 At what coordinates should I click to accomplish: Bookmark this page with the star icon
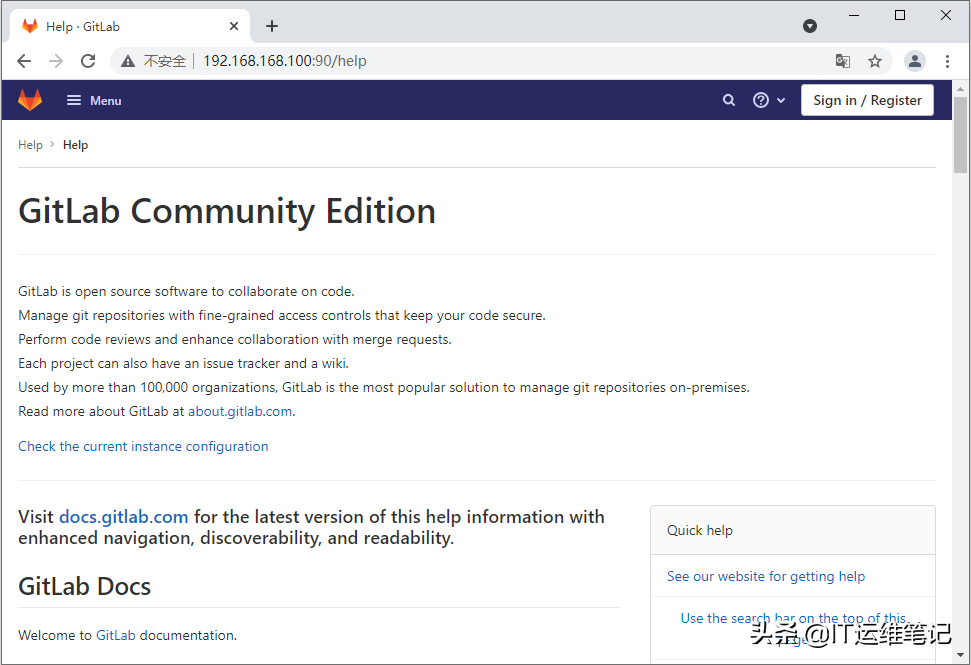click(874, 61)
